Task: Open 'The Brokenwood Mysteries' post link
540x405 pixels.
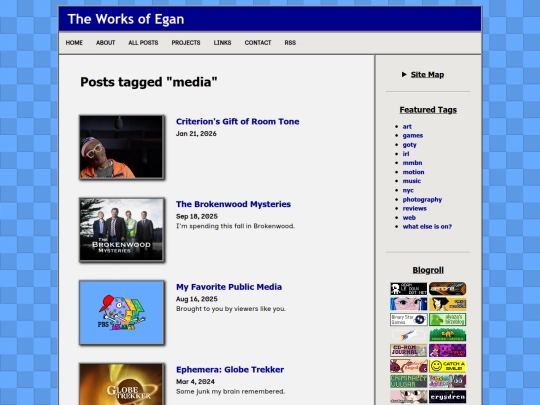Action: click(233, 204)
